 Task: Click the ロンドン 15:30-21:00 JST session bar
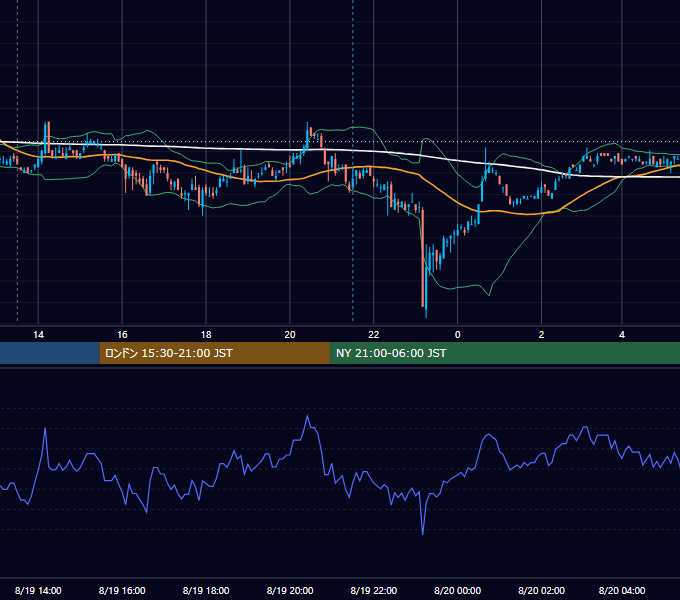click(x=215, y=353)
